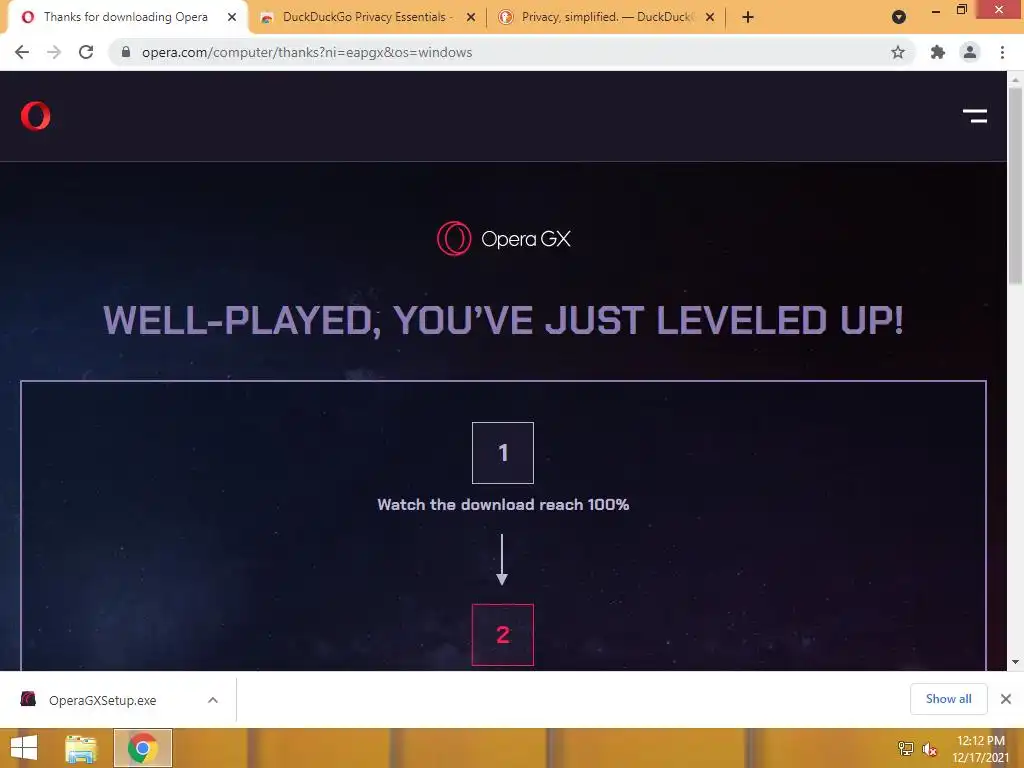
Task: Click muted volume tray icon
Action: click(929, 749)
